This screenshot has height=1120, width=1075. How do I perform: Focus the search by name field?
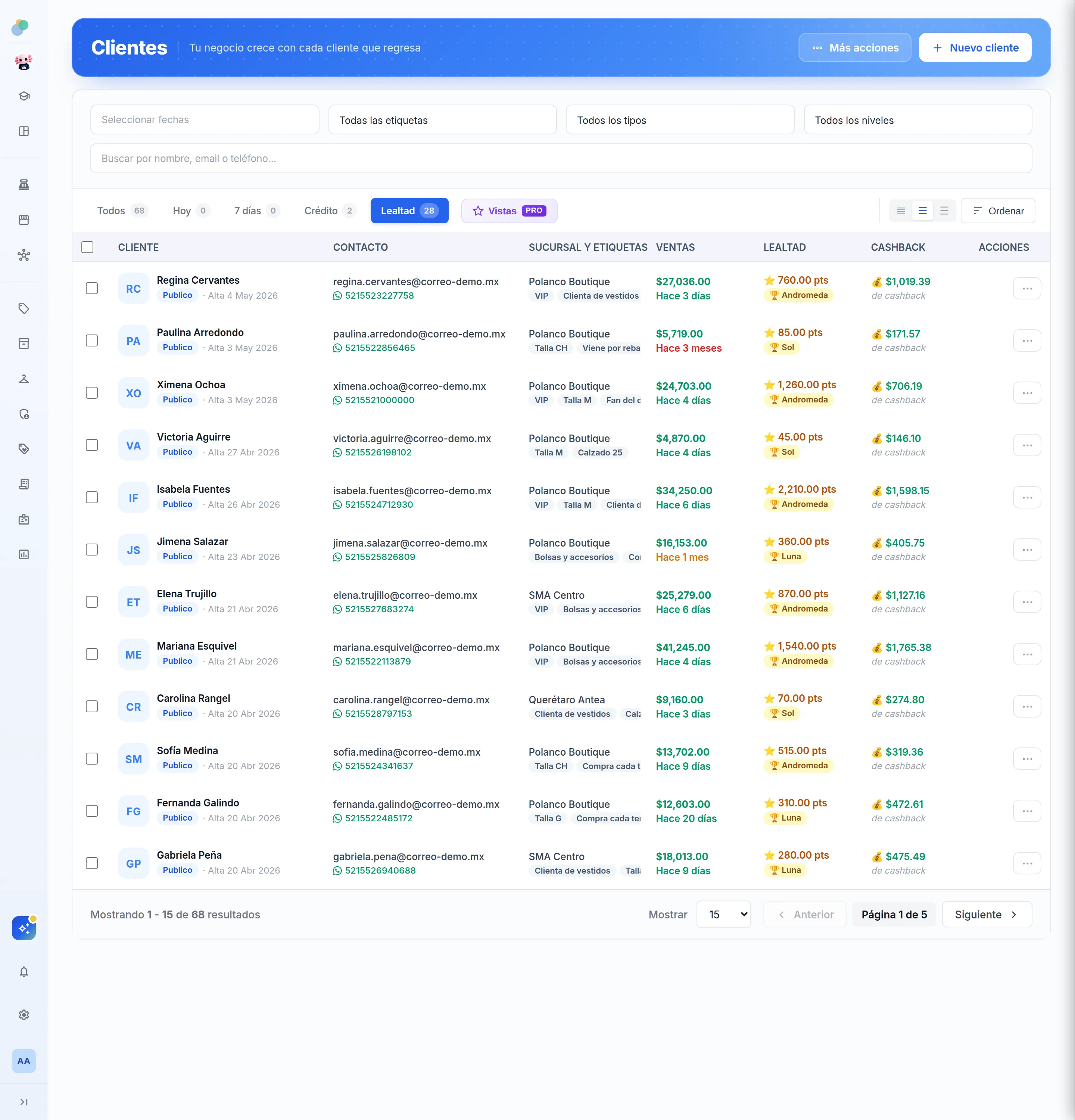pos(561,159)
